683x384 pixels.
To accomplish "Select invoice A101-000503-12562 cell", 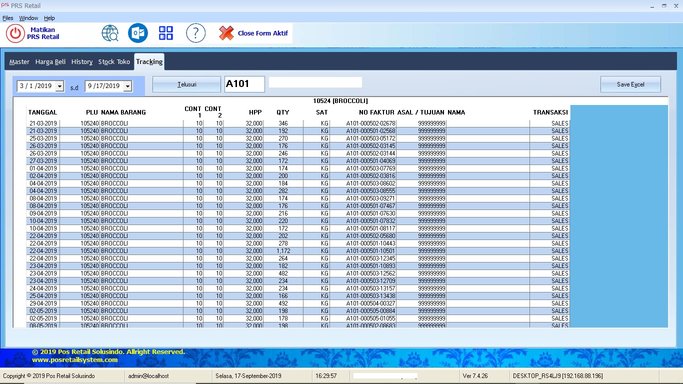I will click(371, 274).
